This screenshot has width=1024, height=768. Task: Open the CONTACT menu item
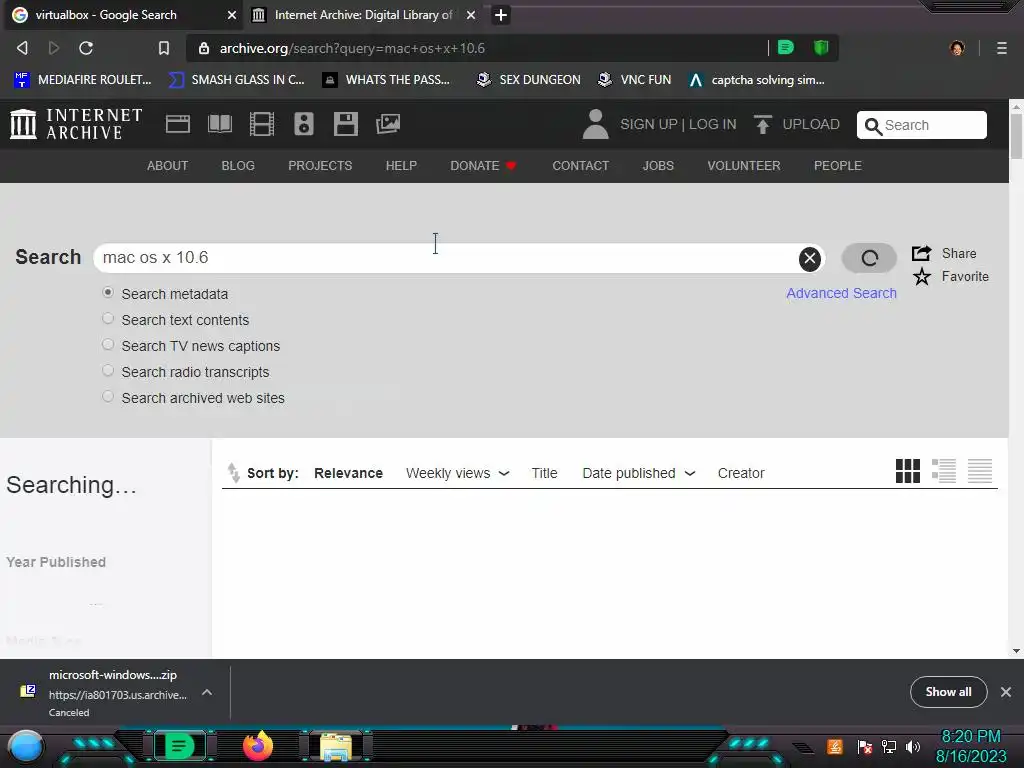(581, 166)
